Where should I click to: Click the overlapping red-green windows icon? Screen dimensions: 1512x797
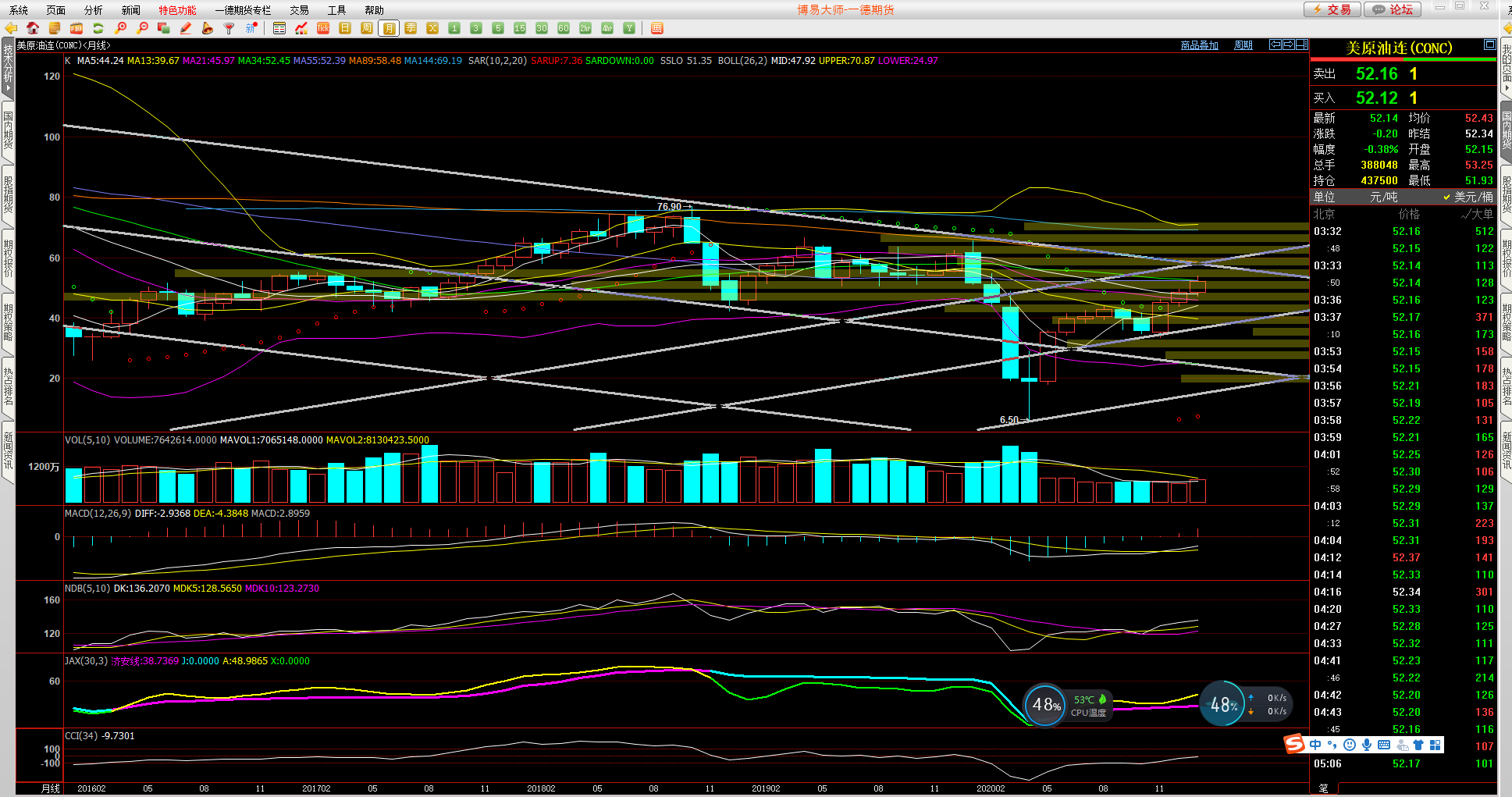pyautogui.click(x=164, y=28)
